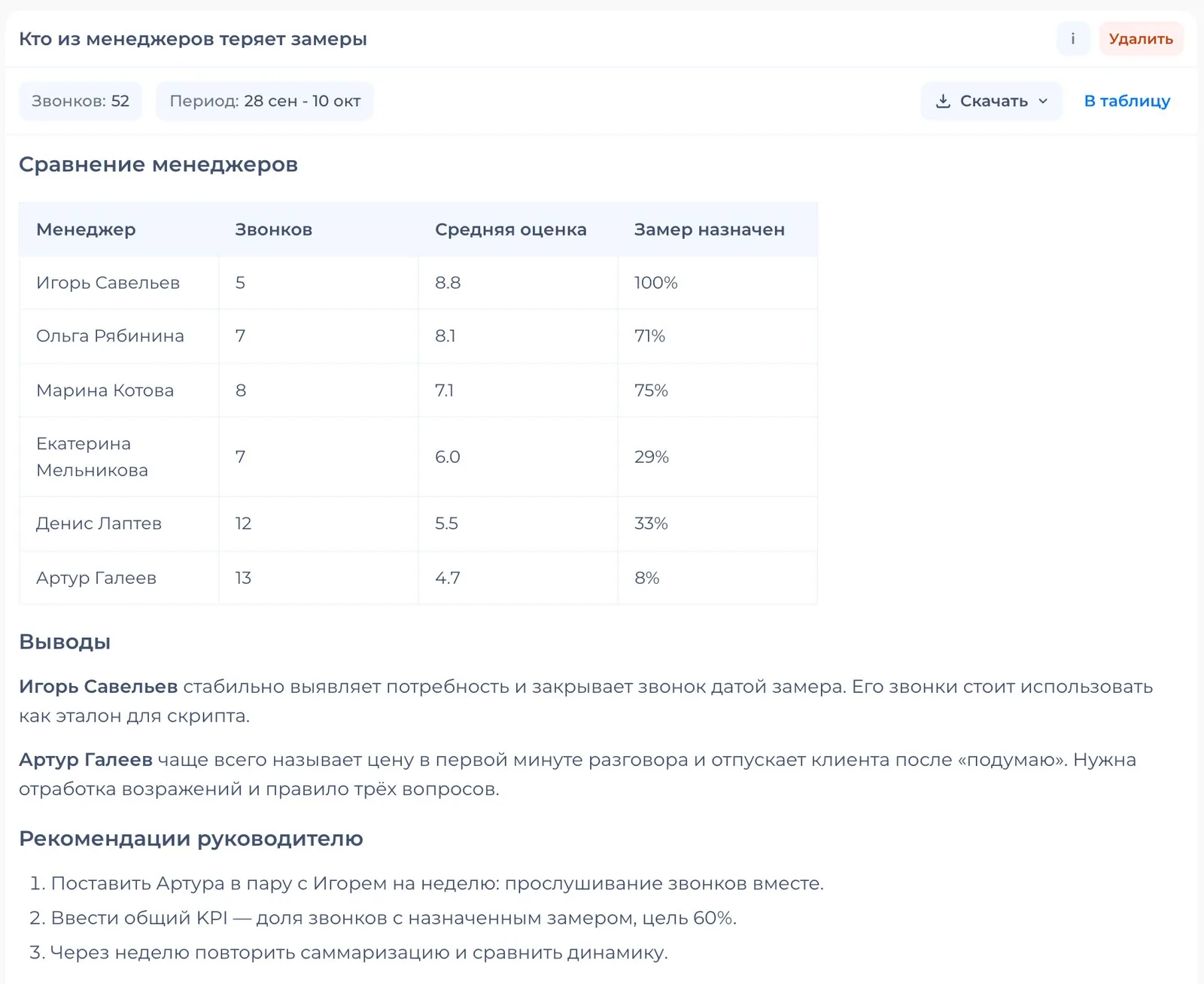This screenshot has height=984, width=1204.
Task: Select the Денис Лаптев table cell
Action: (x=119, y=524)
